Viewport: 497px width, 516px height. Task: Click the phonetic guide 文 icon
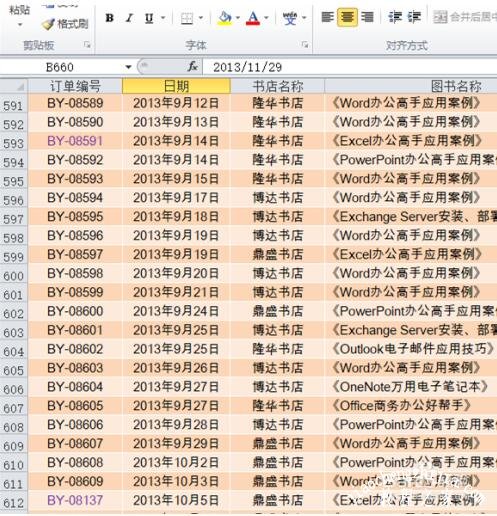(x=290, y=18)
